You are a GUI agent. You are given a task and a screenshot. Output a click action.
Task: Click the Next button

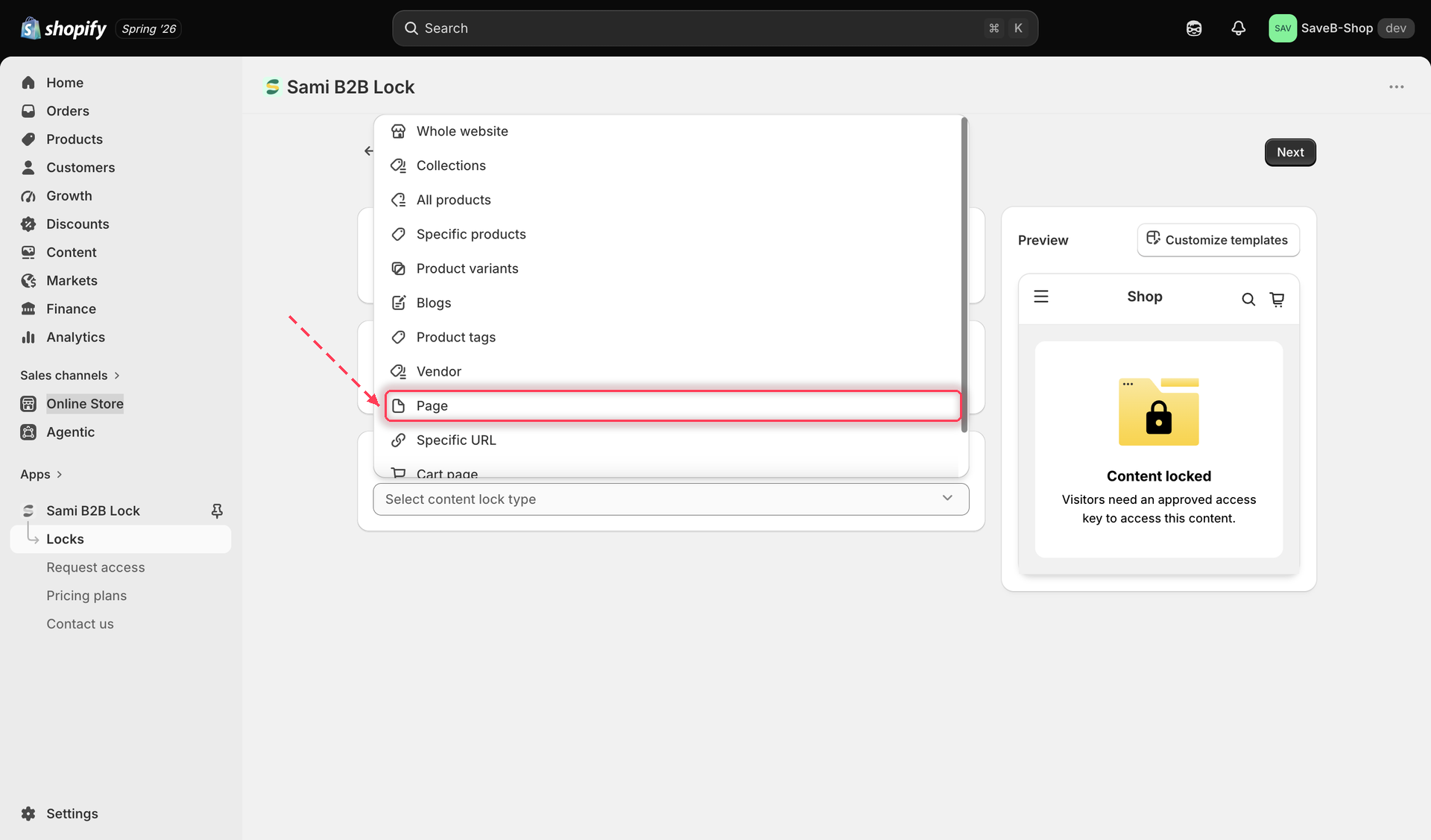pyautogui.click(x=1290, y=152)
